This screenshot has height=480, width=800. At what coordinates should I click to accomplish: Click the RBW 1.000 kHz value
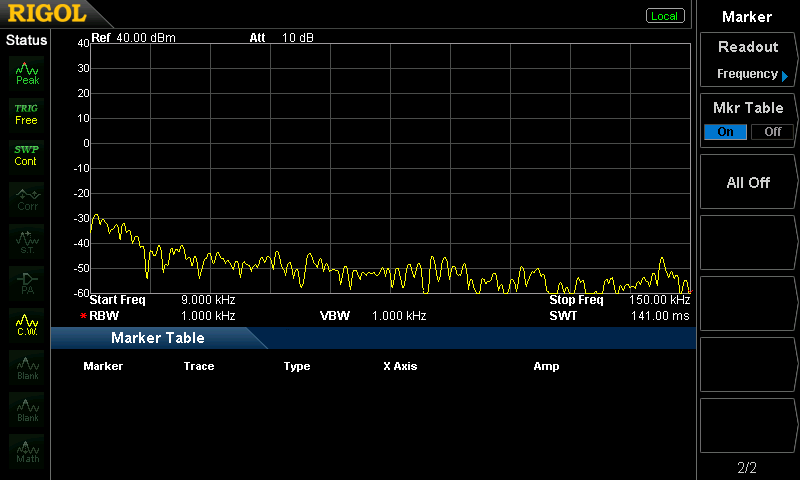(208, 316)
